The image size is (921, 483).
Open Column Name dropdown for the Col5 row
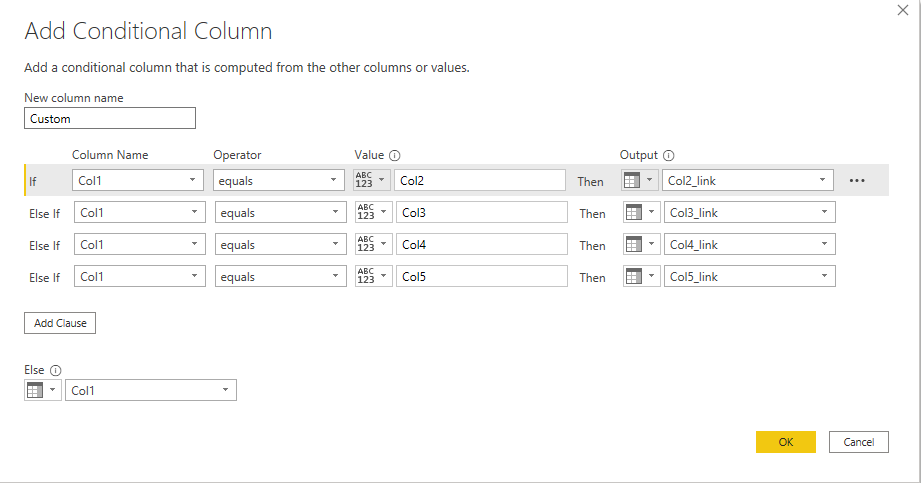[140, 276]
